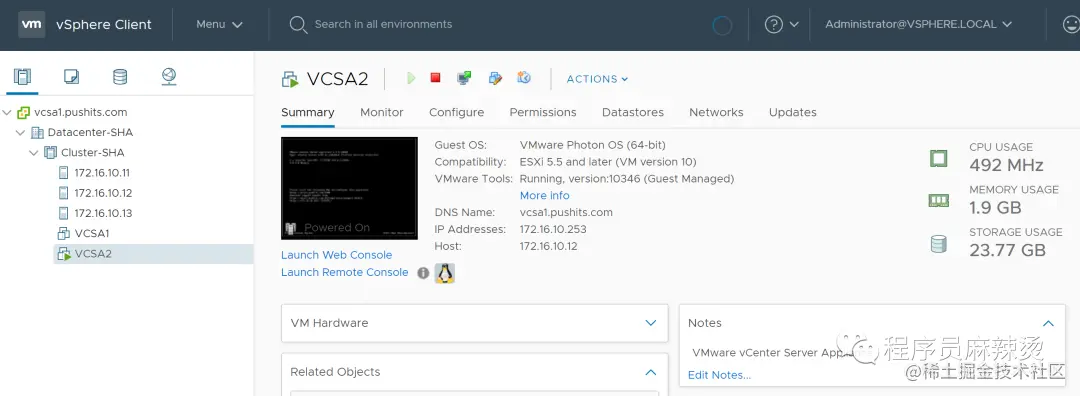Screen dimensions: 1080x396
Task: Click the red Power Off icon
Action: click(435, 78)
